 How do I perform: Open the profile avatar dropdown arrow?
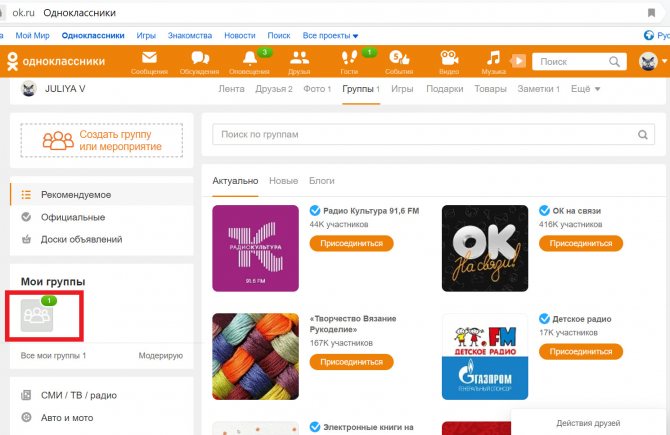tap(664, 61)
